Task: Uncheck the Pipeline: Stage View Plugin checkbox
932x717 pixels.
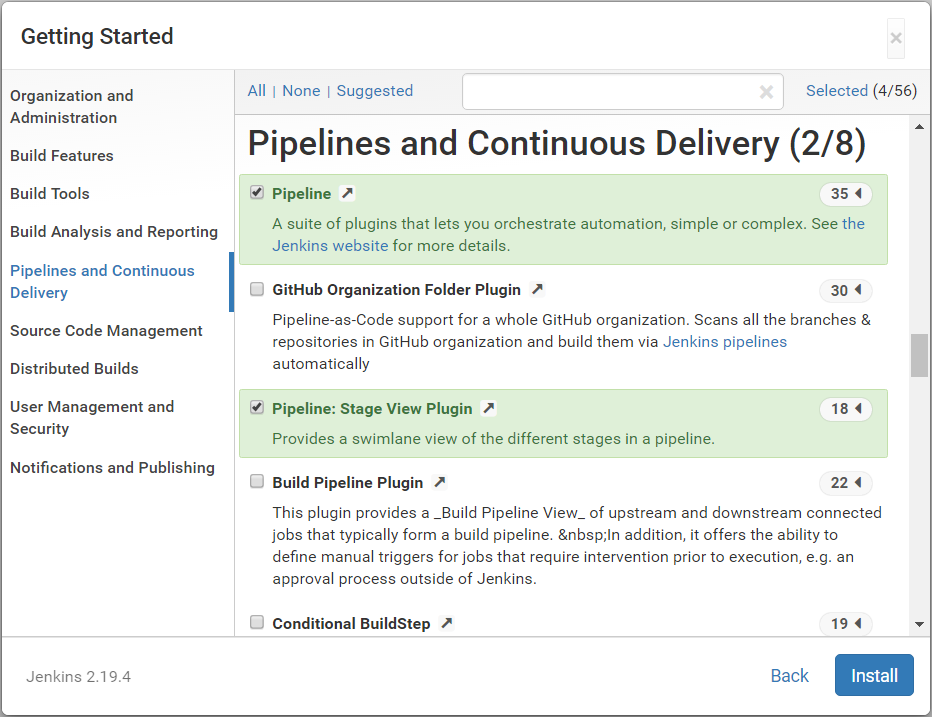Action: (x=257, y=408)
